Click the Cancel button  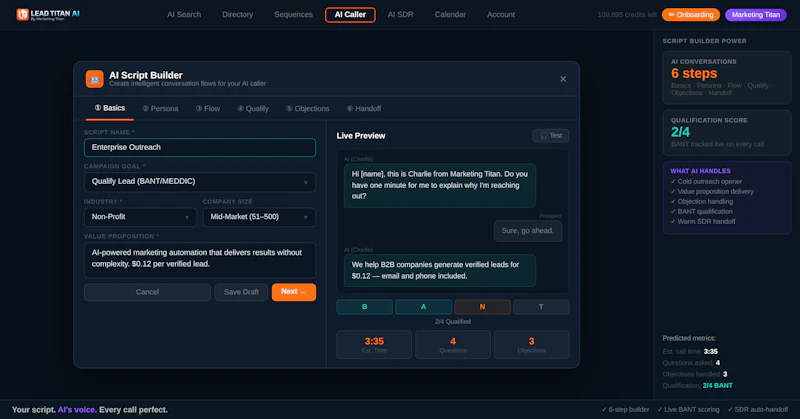(x=147, y=292)
